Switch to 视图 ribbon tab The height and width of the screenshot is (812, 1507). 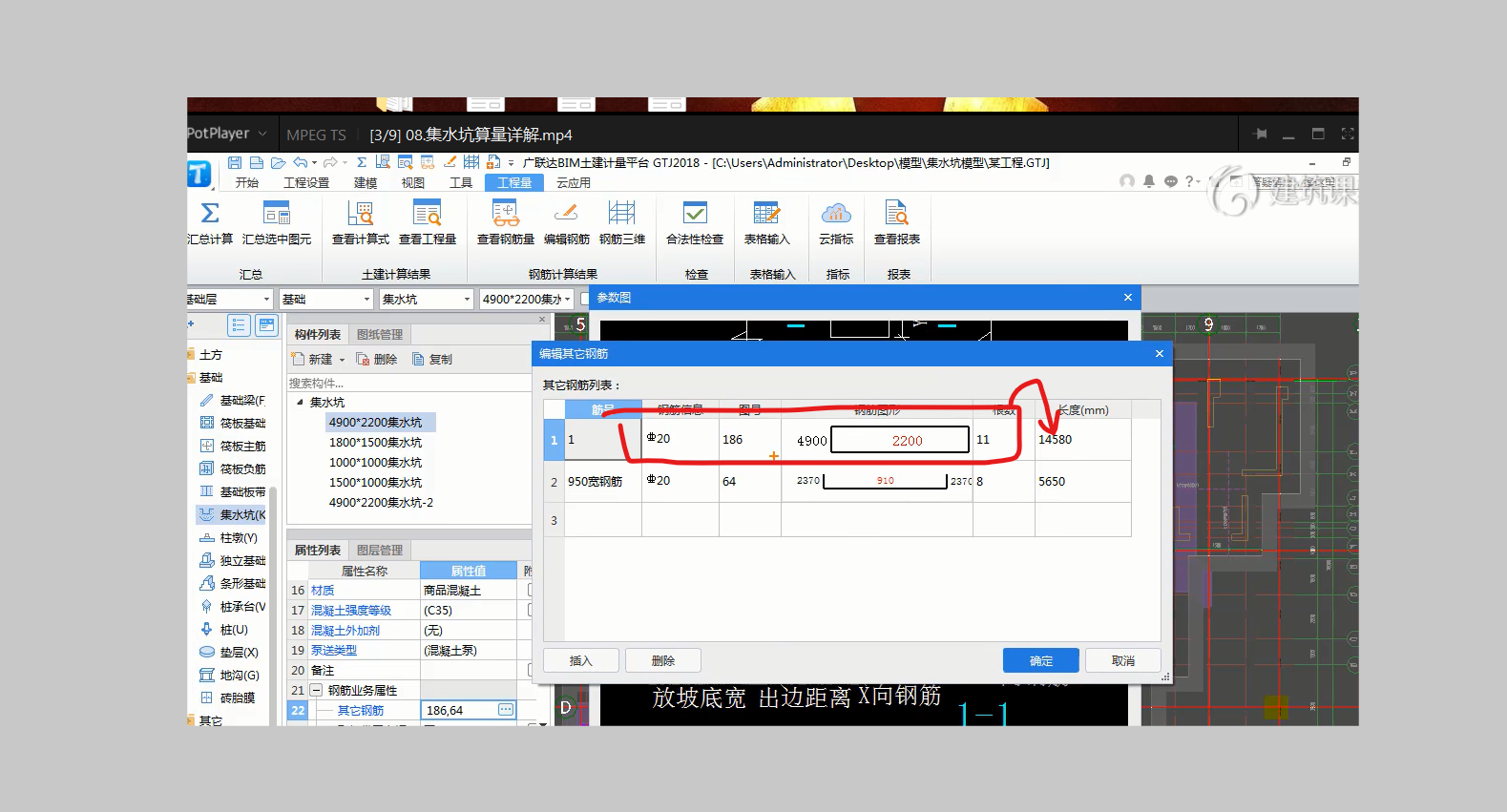coord(413,182)
